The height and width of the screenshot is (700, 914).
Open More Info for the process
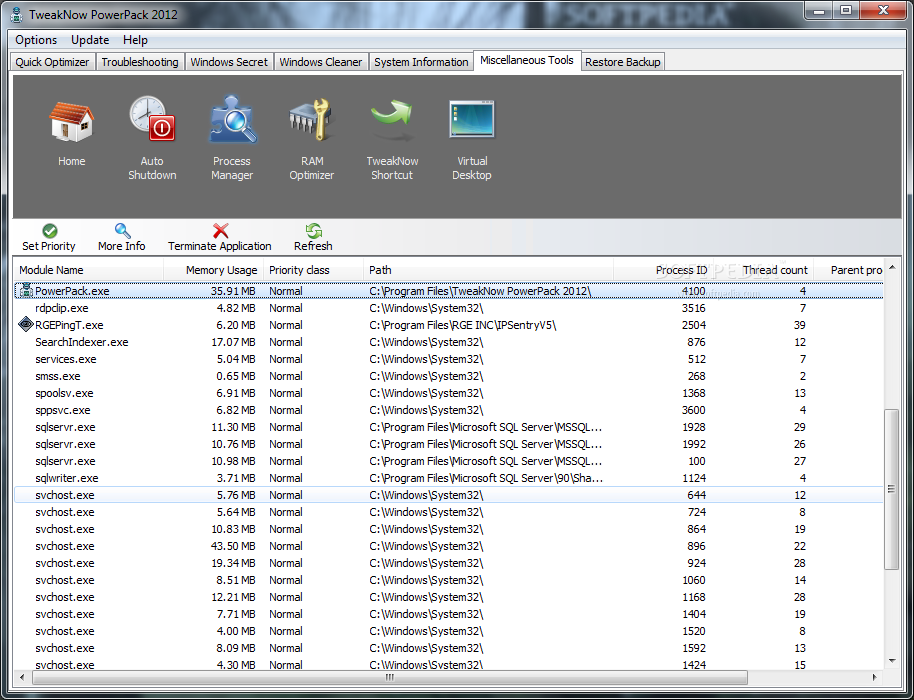click(x=121, y=237)
